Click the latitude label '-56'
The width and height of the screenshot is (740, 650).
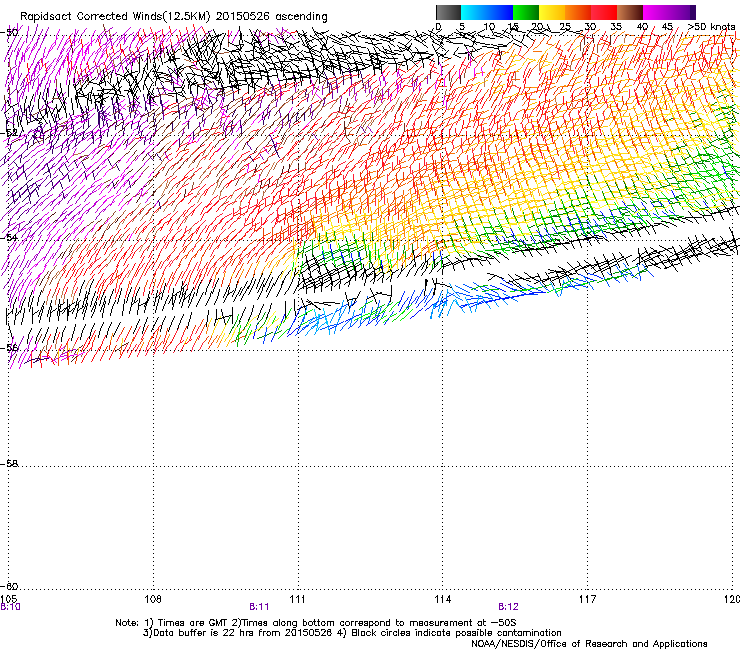[9, 348]
